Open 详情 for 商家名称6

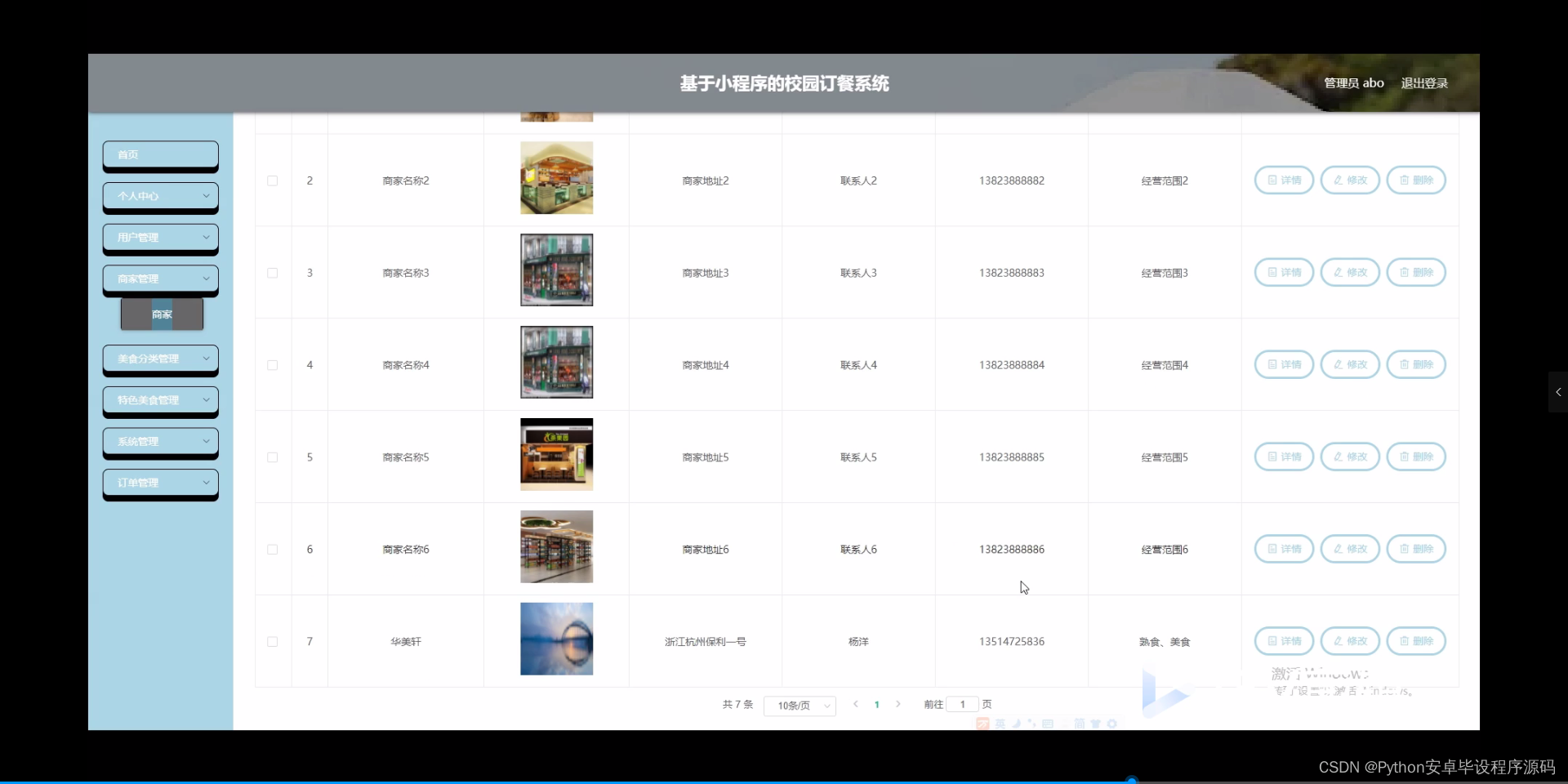pos(1283,549)
